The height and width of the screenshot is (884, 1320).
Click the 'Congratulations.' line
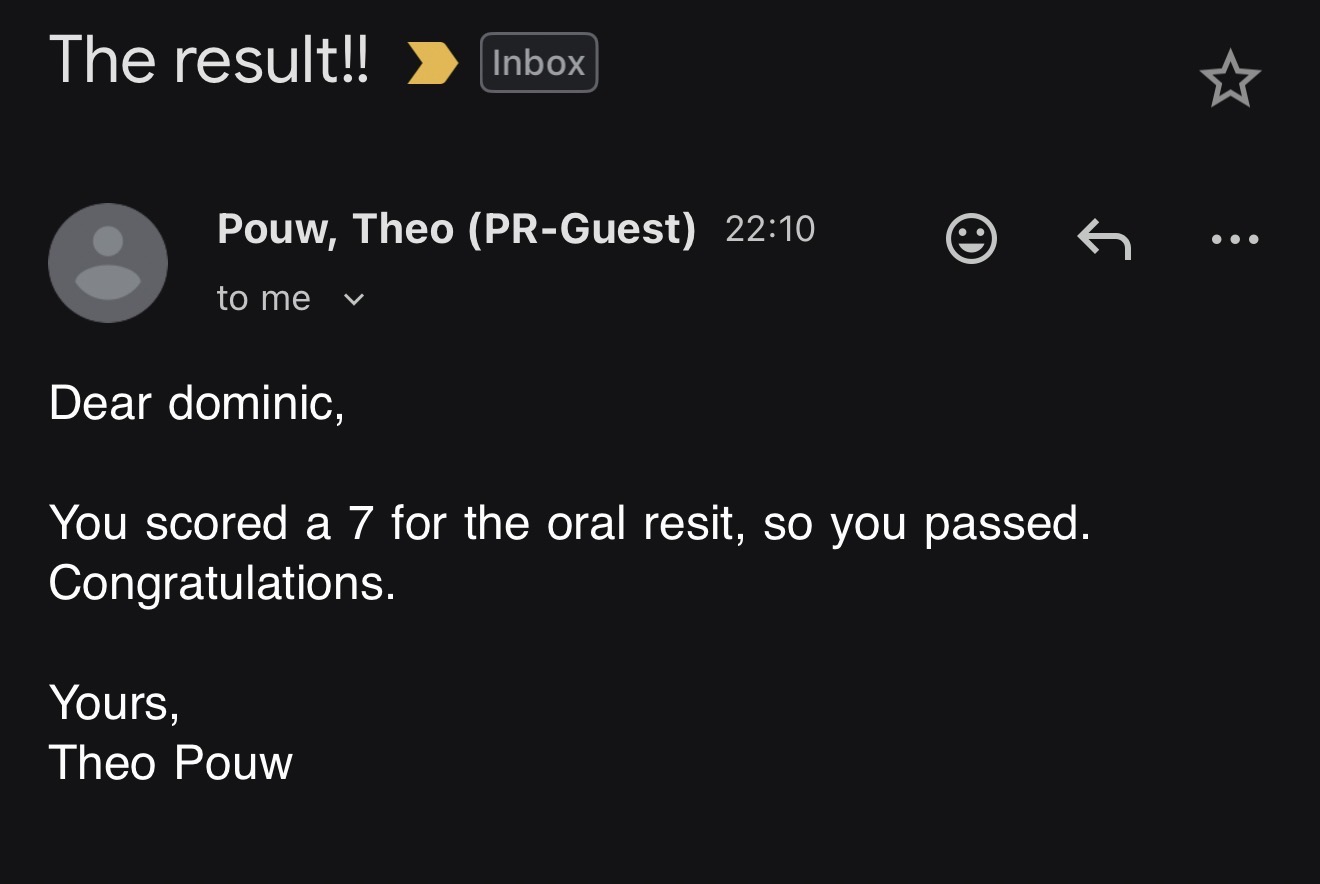tap(222, 583)
